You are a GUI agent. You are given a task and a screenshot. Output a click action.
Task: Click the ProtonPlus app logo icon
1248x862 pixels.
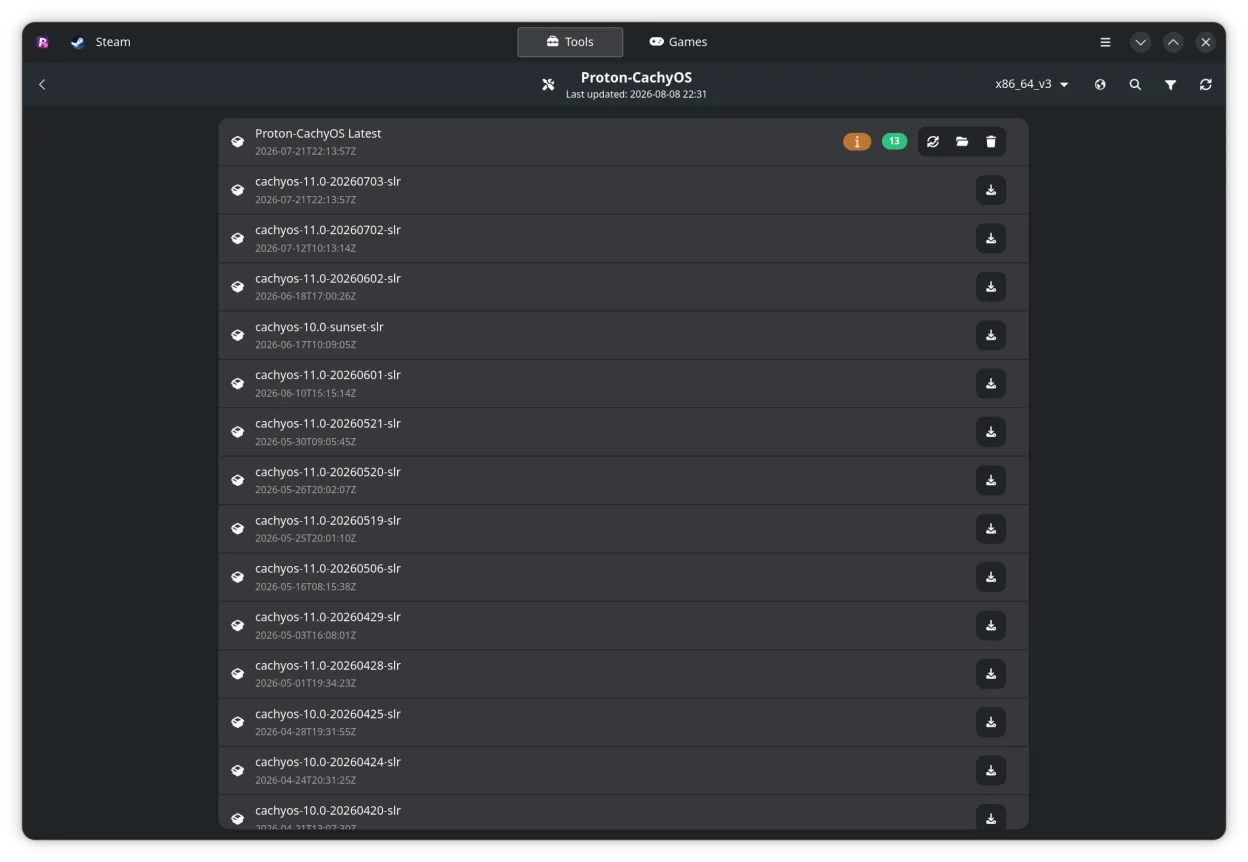click(x=43, y=42)
